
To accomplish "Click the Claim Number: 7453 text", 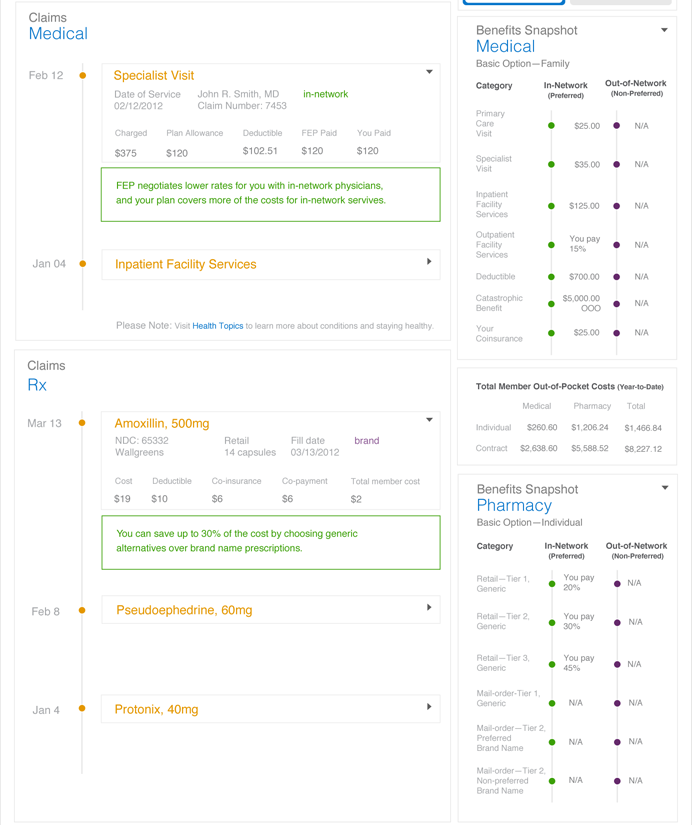I will point(242,106).
